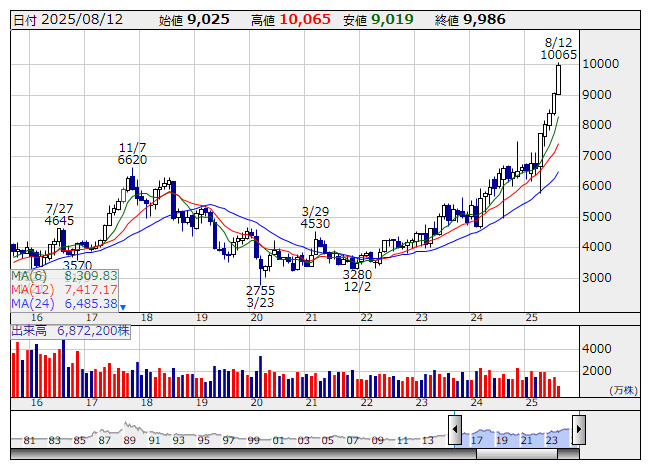Click year 89 in overview timeline
This screenshot has height=470, width=653.
point(129,440)
